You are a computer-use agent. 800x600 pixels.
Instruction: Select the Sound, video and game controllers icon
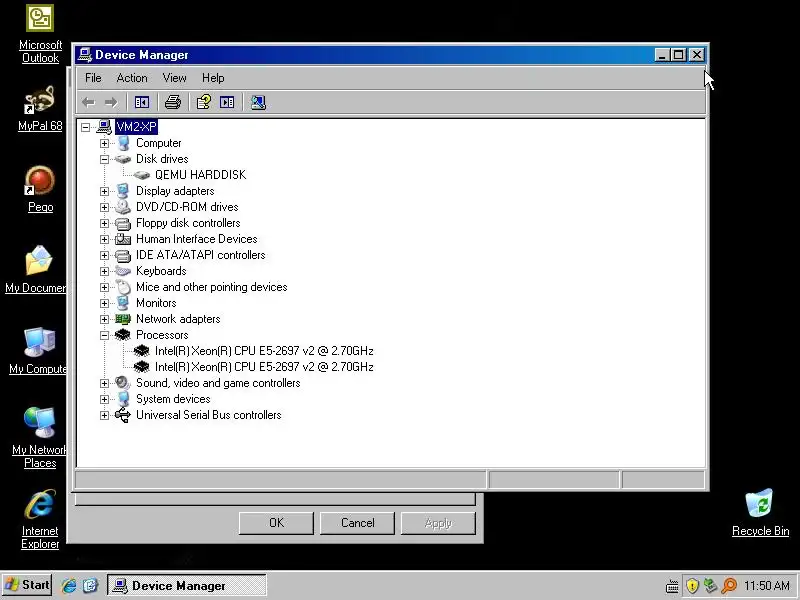coord(122,383)
